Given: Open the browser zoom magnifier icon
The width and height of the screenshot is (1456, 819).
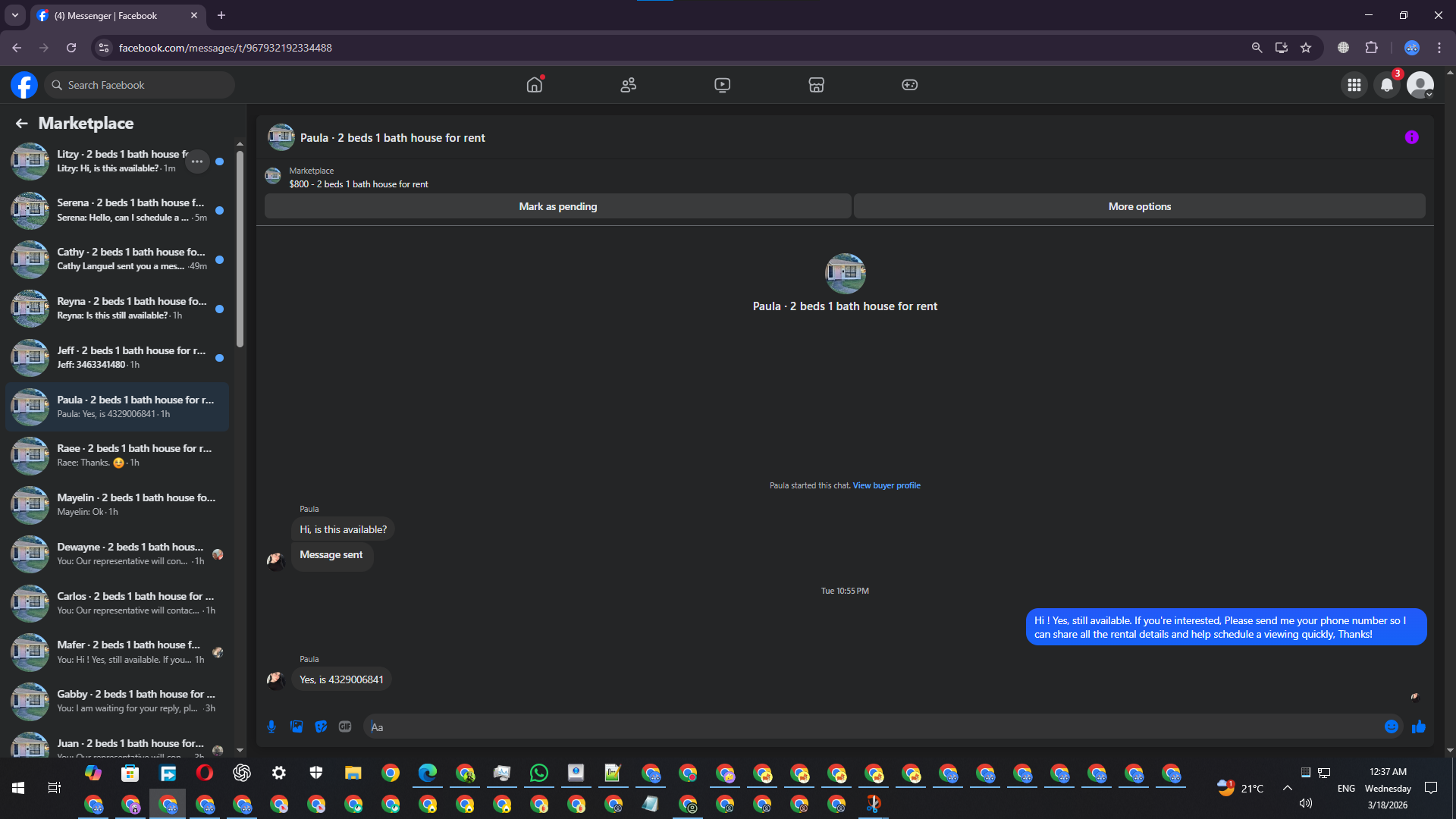Looking at the screenshot, I should point(1257,48).
